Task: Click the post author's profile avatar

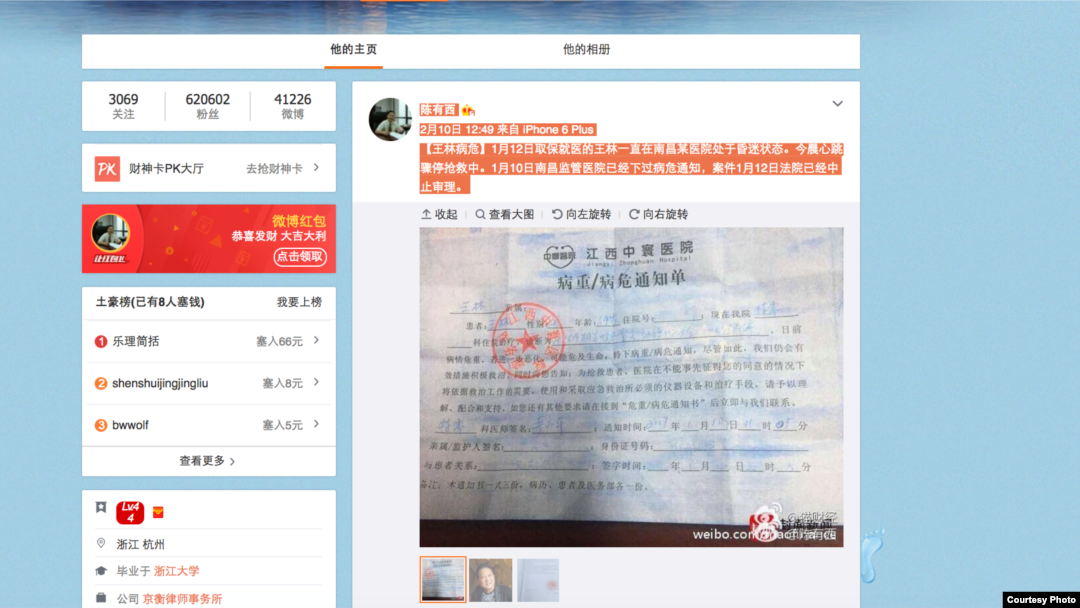Action: [x=390, y=119]
